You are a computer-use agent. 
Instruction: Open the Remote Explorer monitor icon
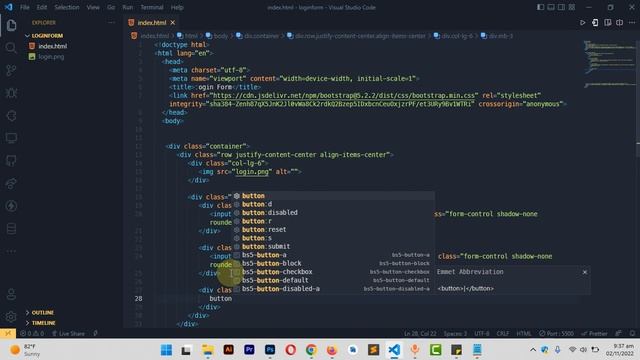pyautogui.click(x=11, y=138)
